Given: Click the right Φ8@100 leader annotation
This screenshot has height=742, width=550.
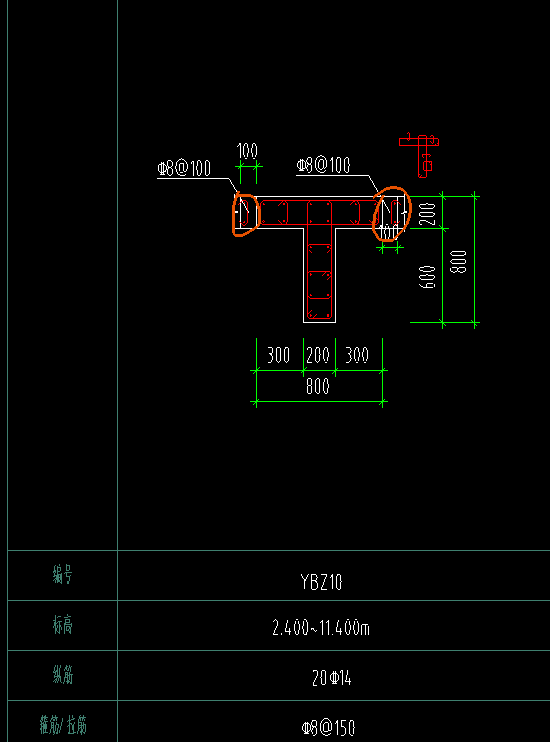Looking at the screenshot, I should (323, 165).
